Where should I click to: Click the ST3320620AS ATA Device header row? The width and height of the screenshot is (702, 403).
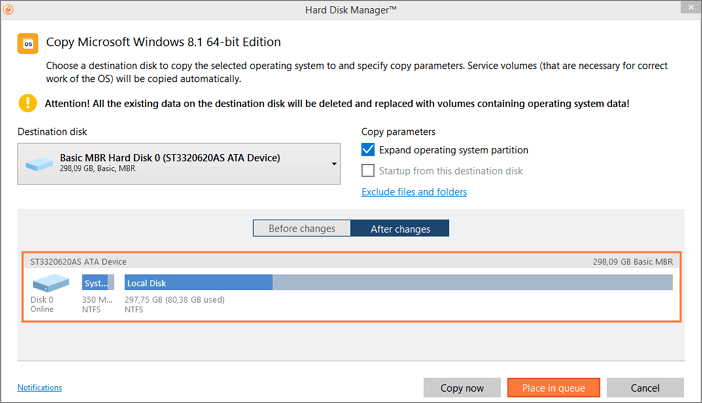[78, 261]
